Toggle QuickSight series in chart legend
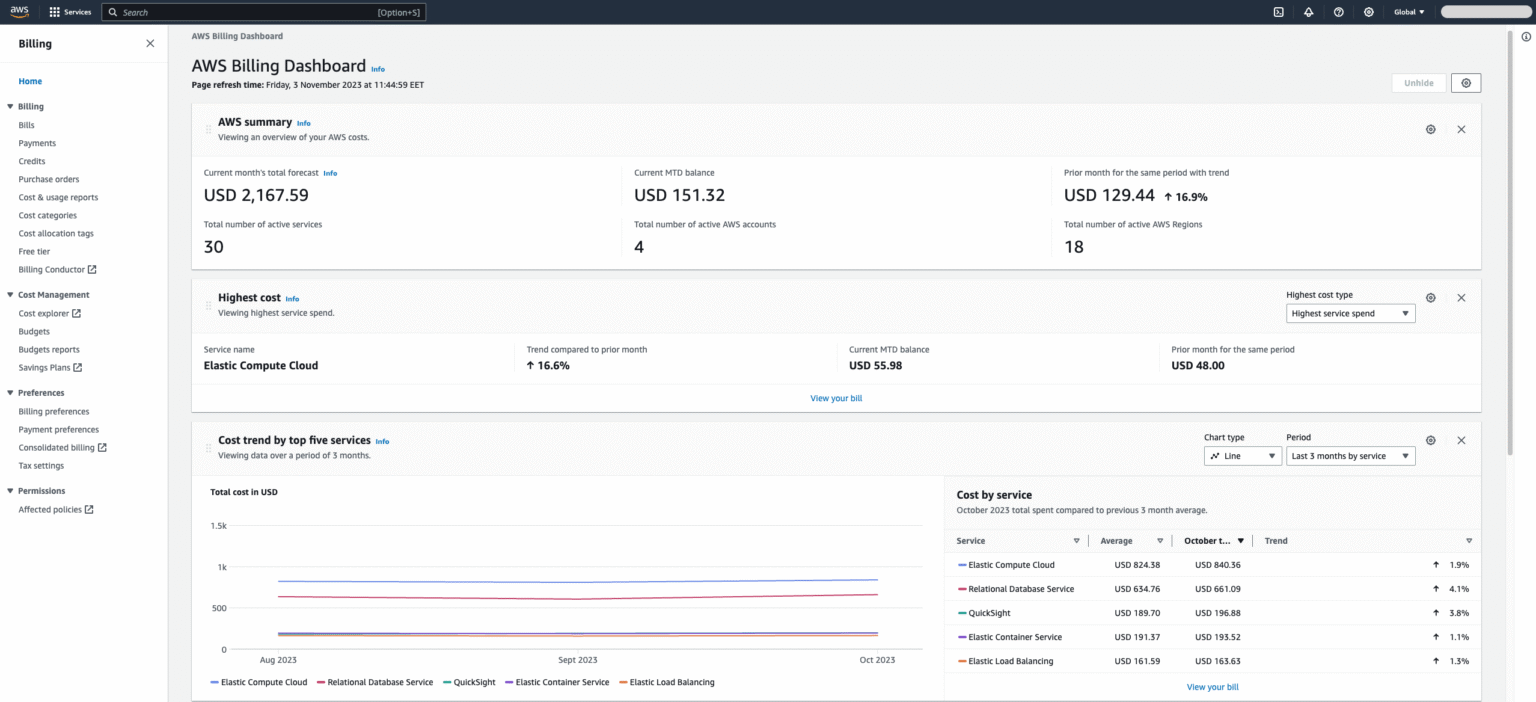 click(x=468, y=682)
